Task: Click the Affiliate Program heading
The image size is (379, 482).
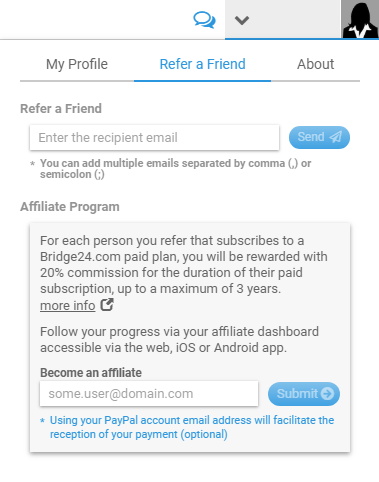Action: click(70, 207)
